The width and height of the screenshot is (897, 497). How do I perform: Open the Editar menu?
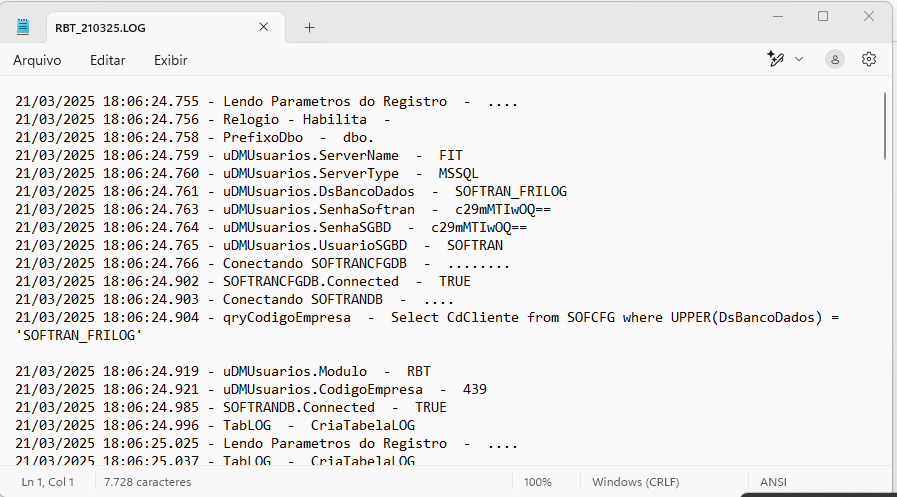pyautogui.click(x=108, y=60)
